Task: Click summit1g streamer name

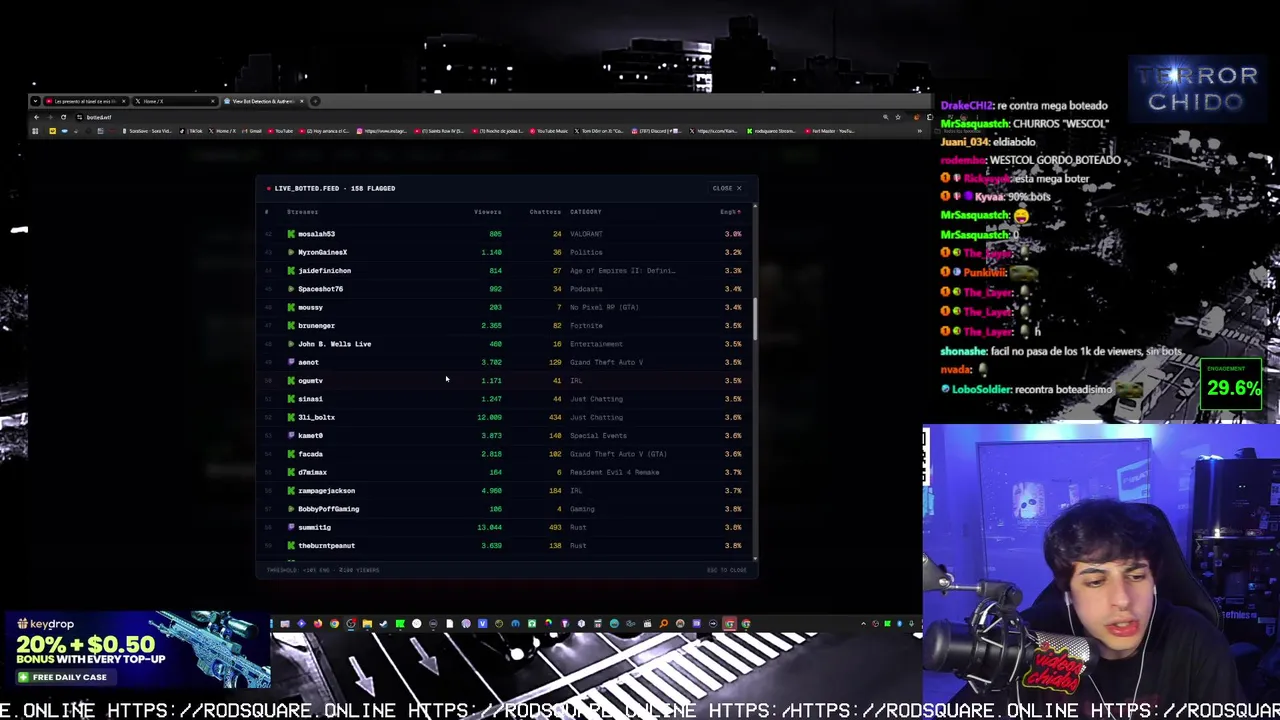Action: tap(314, 527)
